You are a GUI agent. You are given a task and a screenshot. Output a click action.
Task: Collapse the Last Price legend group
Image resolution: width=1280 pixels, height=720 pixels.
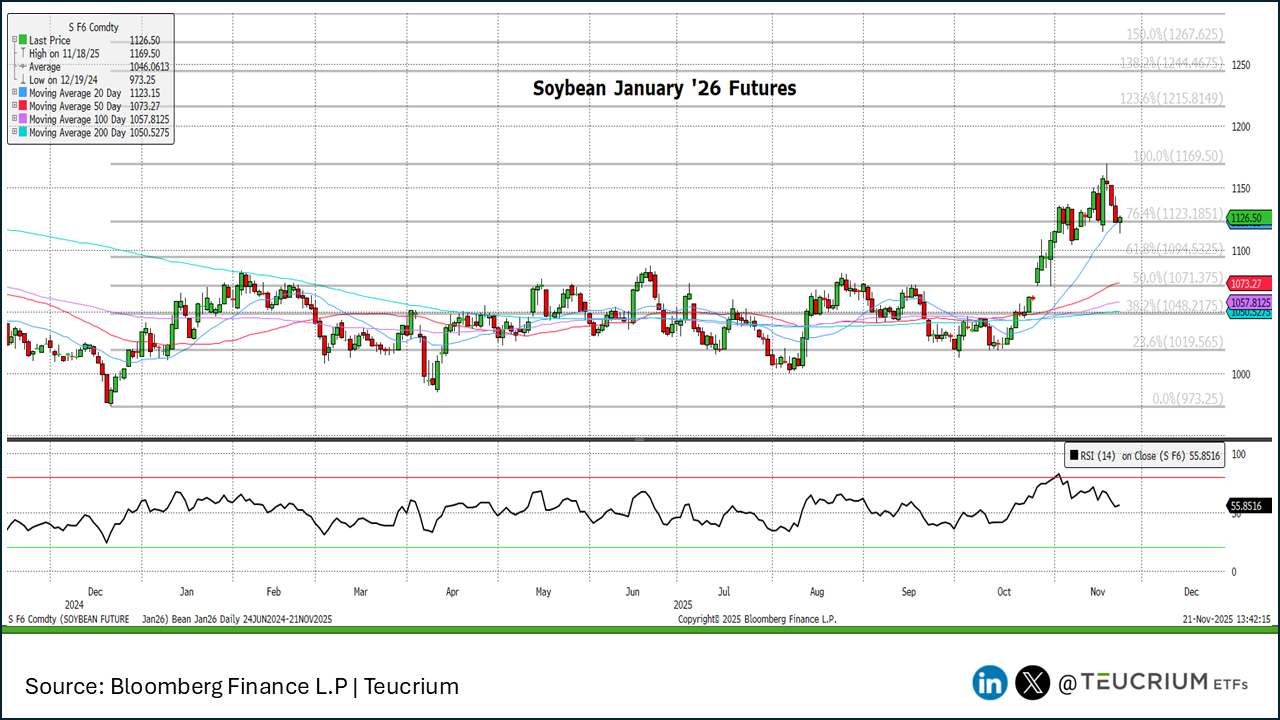point(14,40)
